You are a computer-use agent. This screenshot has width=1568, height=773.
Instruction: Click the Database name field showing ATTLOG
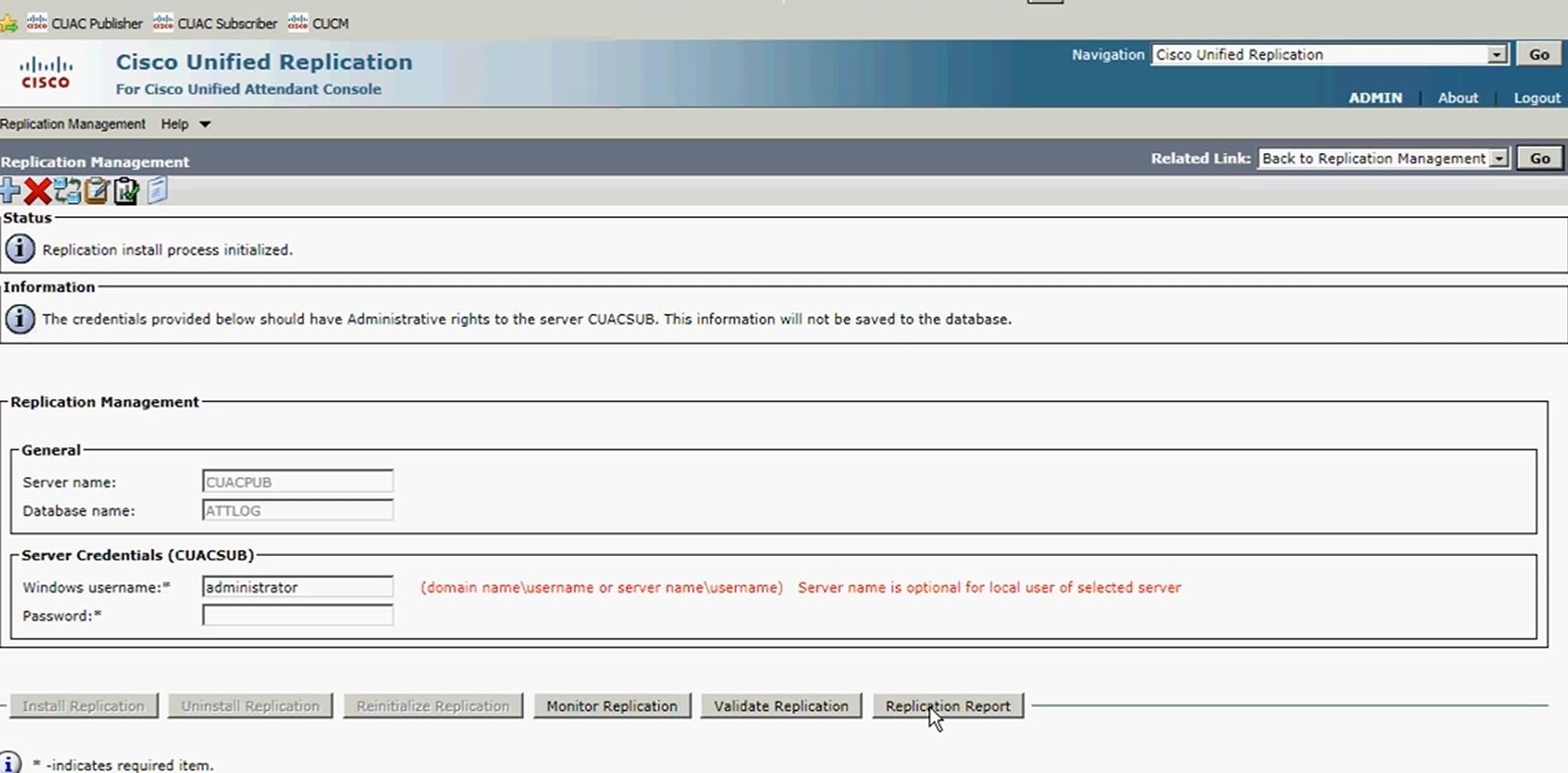(297, 510)
